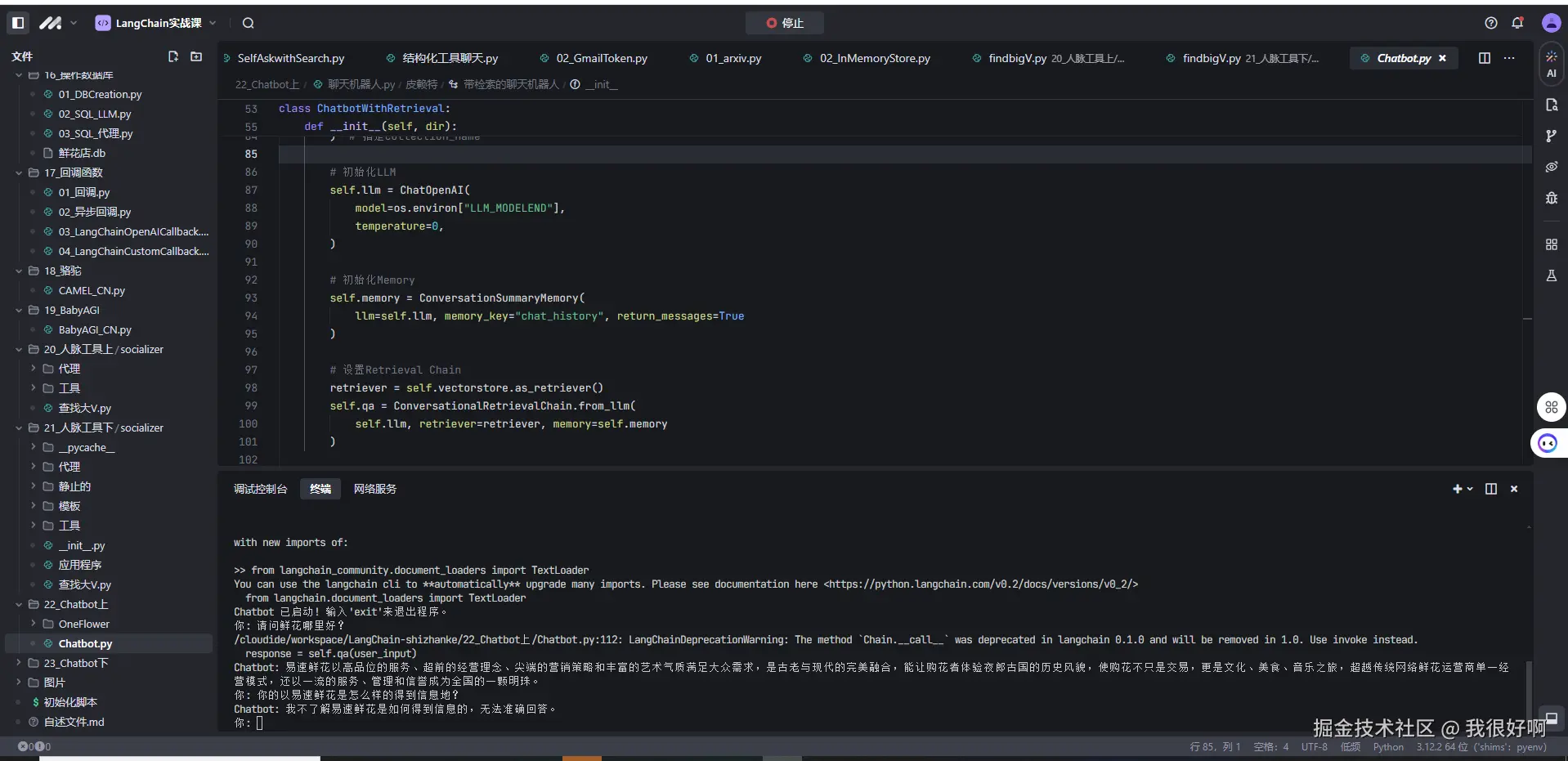This screenshot has width=1568, height=761.
Task: Split the terminal panel
Action: [x=1491, y=489]
